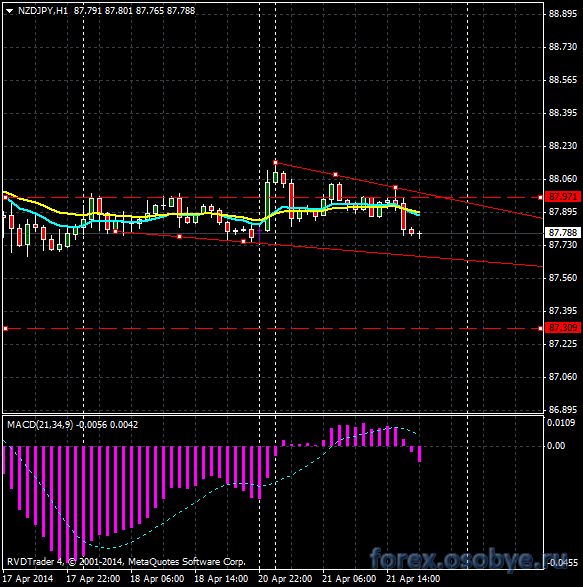The image size is (583, 587).
Task: Click the MACD(21,34,9) indicator label
Action: [x=40, y=425]
